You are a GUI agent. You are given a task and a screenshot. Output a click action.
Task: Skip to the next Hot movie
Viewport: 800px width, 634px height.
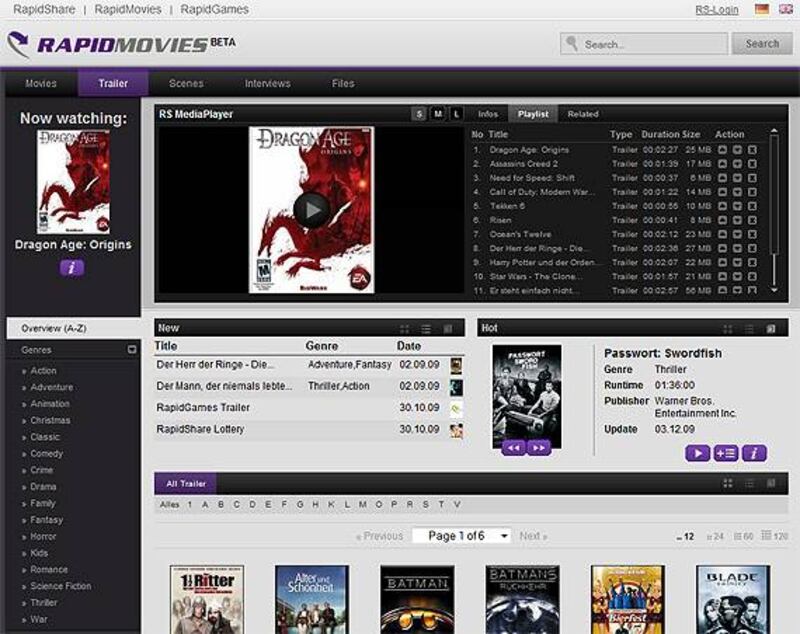pos(539,448)
